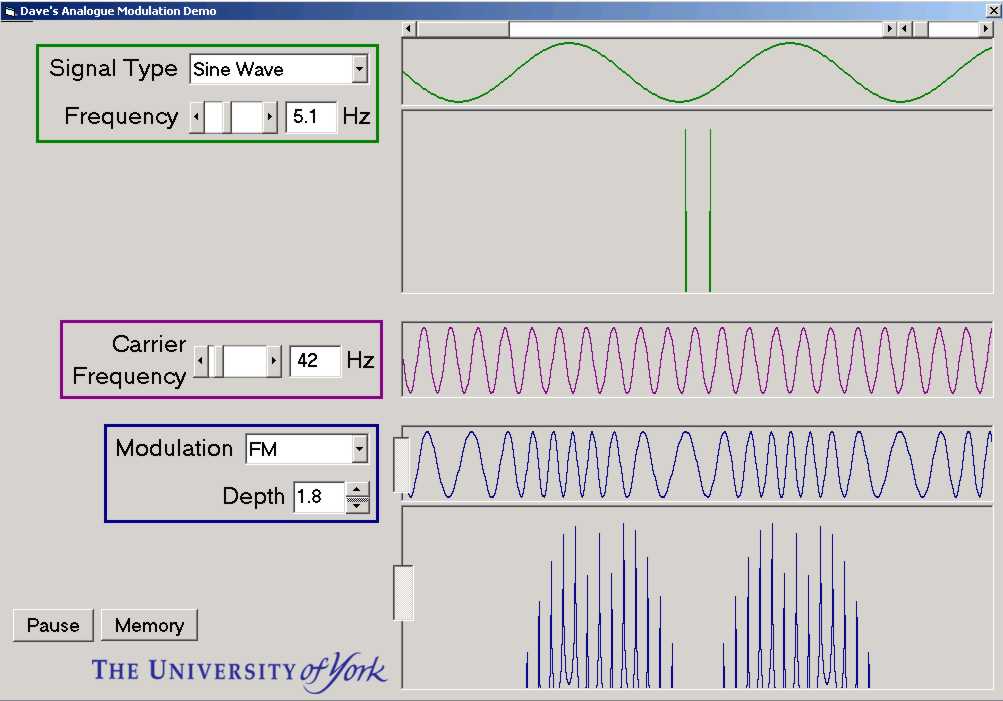The width and height of the screenshot is (1003, 701).
Task: Decrease modulation Depth with down spinner arrow
Action: click(x=358, y=505)
